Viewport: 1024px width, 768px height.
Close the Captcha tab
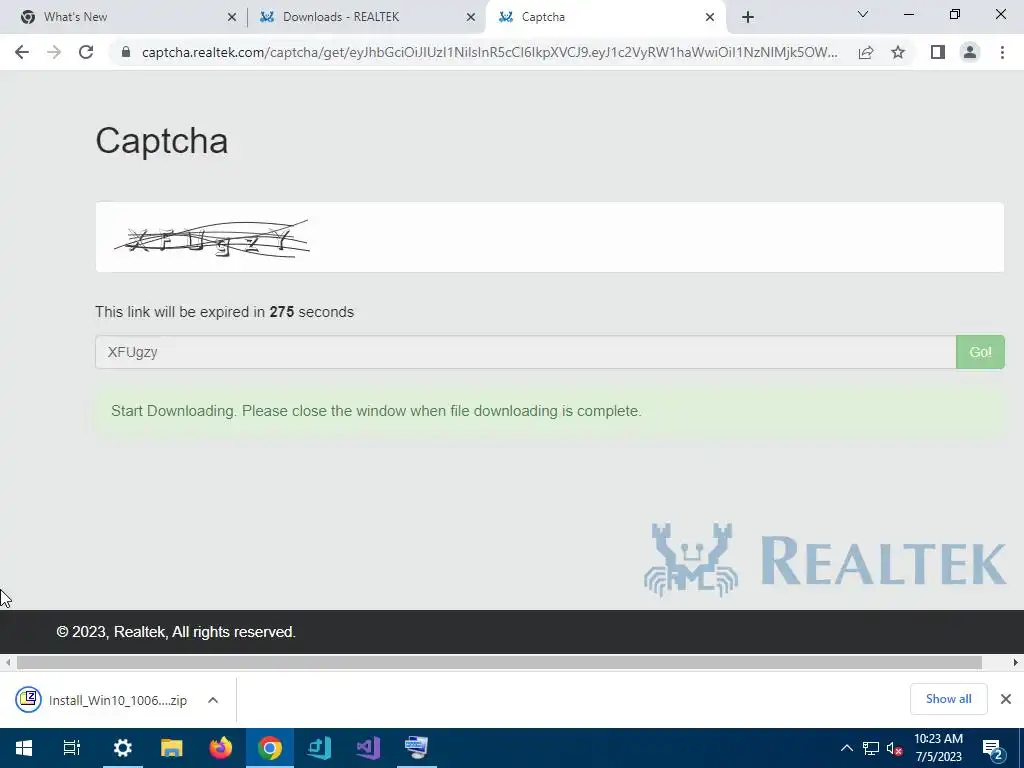pyautogui.click(x=710, y=17)
